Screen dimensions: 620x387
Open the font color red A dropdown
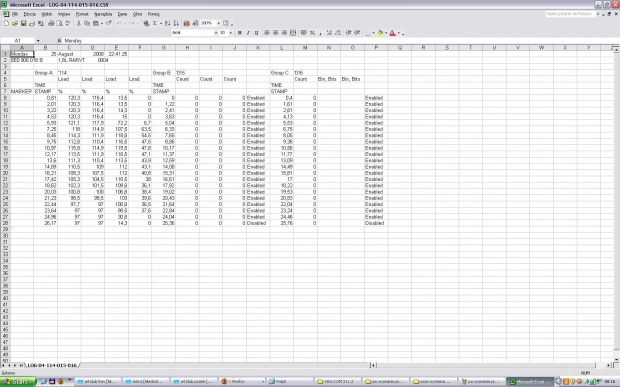(399, 33)
